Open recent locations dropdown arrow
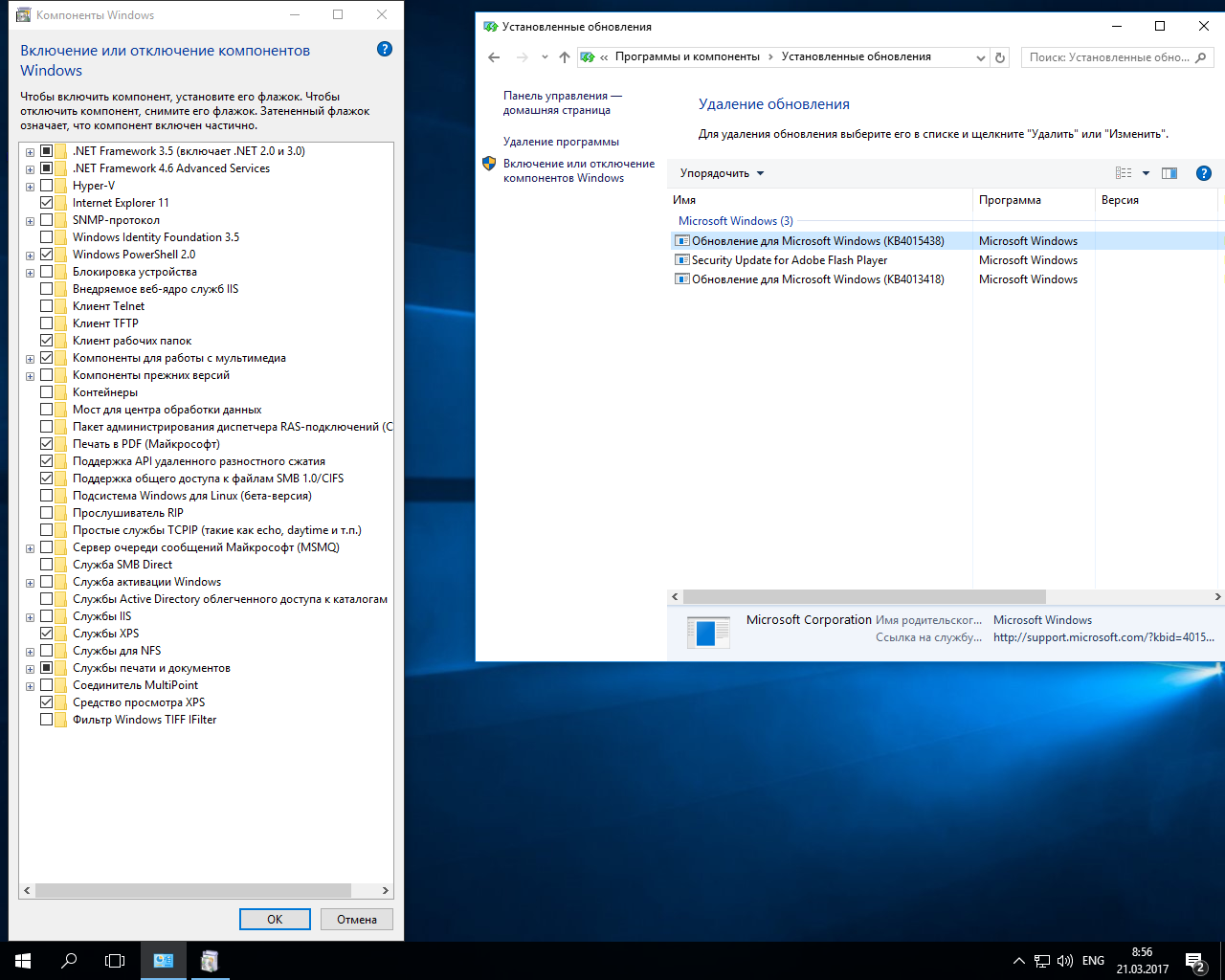Viewport: 1225px width, 980px height. [545, 57]
